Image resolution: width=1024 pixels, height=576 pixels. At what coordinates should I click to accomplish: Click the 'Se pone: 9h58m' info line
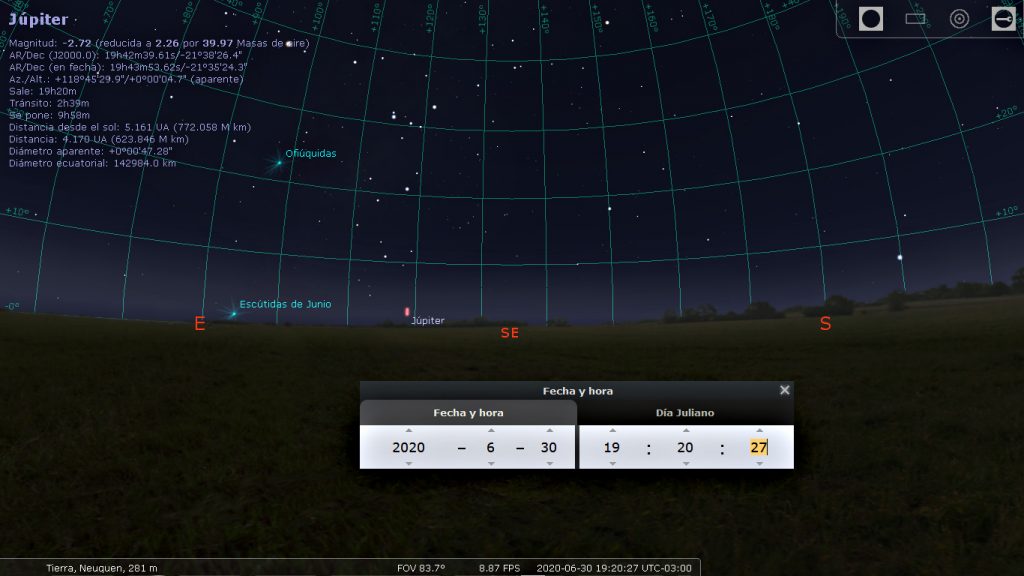(x=49, y=115)
